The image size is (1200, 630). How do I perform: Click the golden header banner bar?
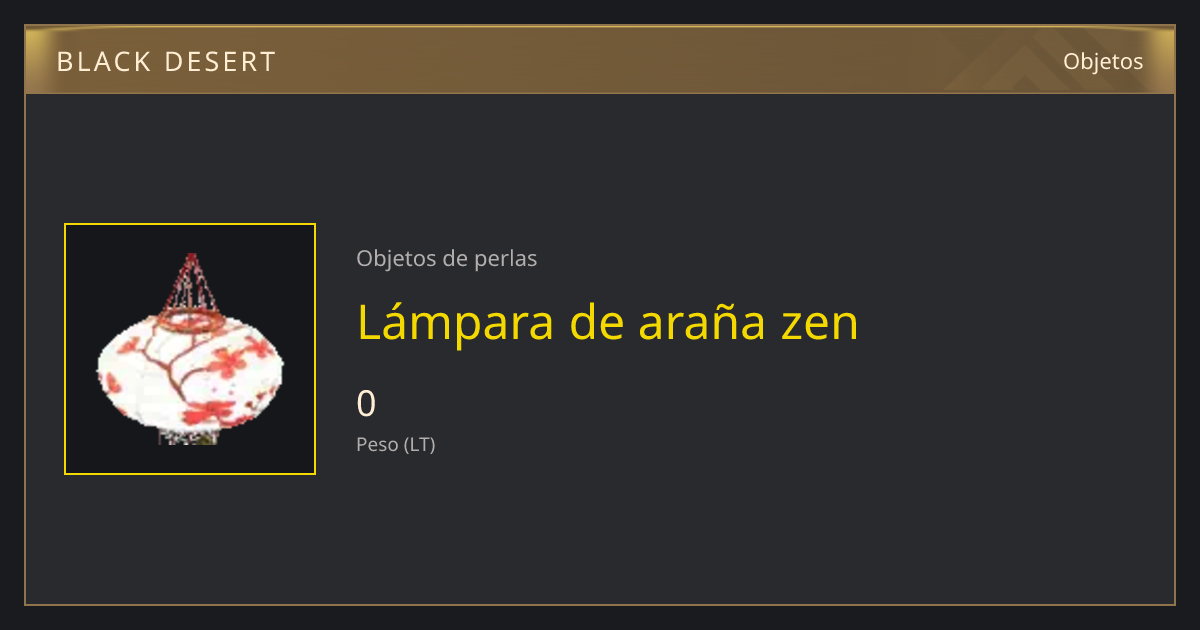pyautogui.click(x=600, y=61)
